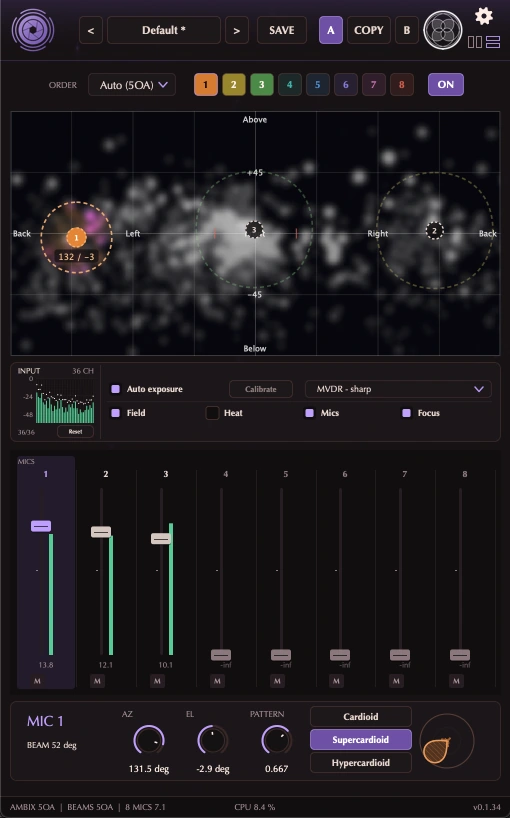
Task: Enable Heat display checkbox
Action: pyautogui.click(x=212, y=413)
